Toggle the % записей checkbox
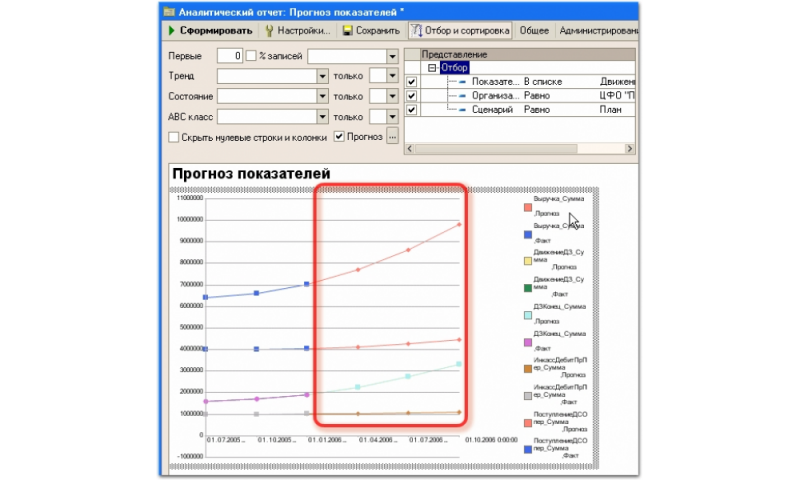 point(252,56)
